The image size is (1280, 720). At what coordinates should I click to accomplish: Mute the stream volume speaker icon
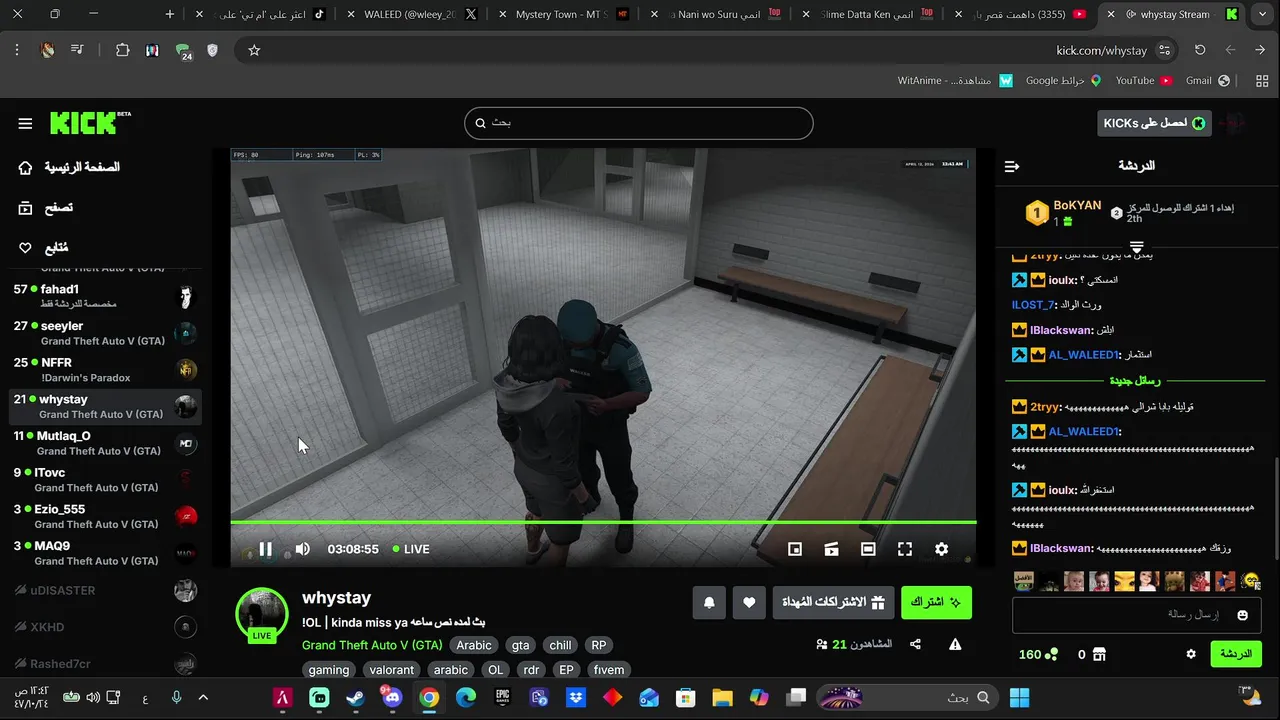302,549
